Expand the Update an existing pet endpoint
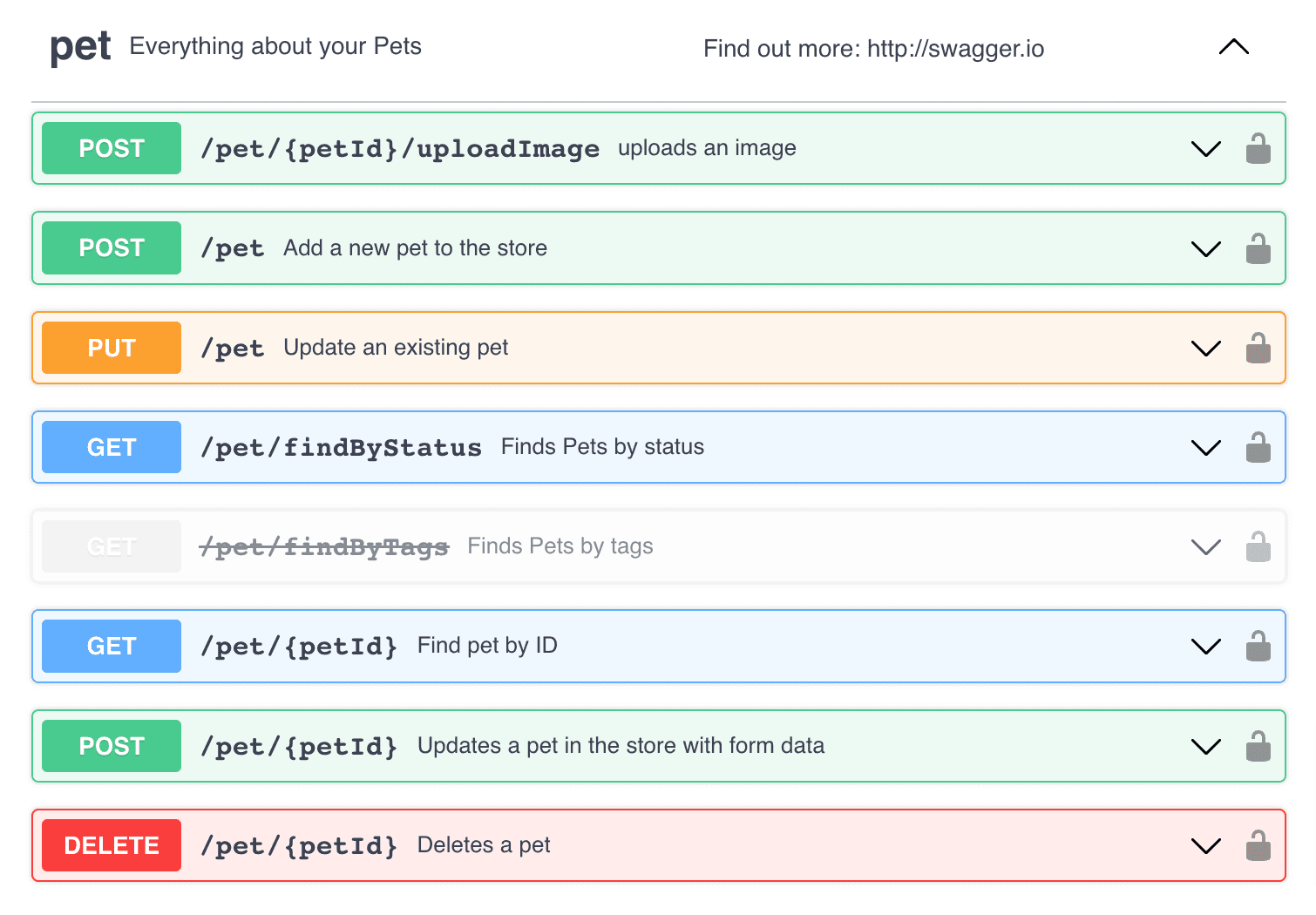This screenshot has width=1316, height=915. coord(1205,347)
